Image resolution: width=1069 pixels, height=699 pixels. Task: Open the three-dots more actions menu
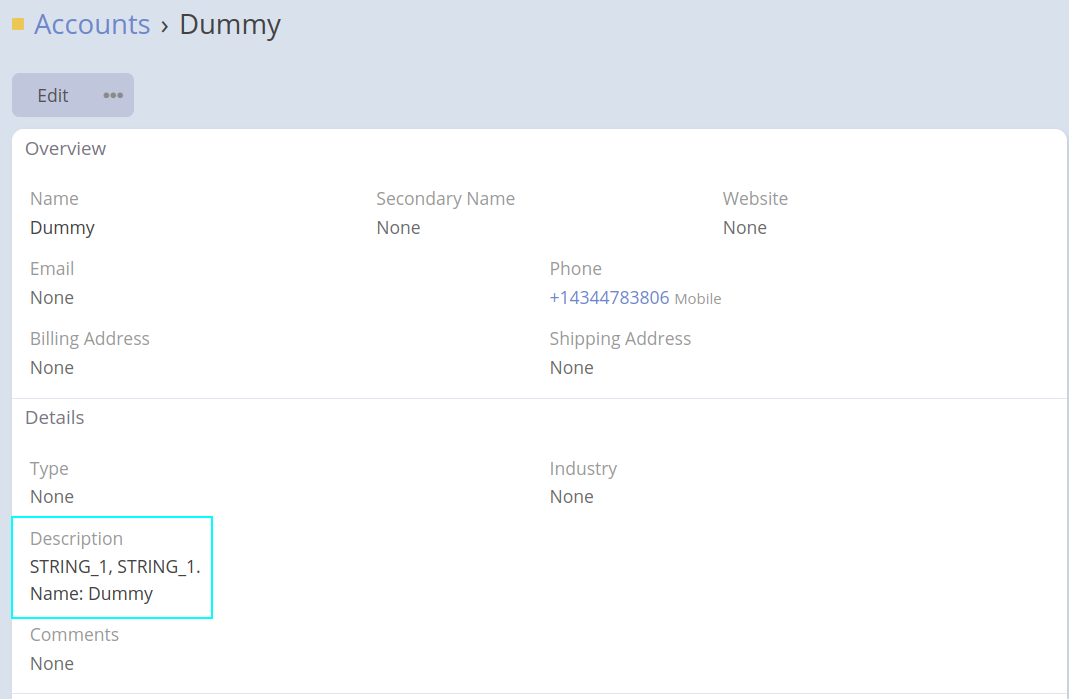pos(113,95)
